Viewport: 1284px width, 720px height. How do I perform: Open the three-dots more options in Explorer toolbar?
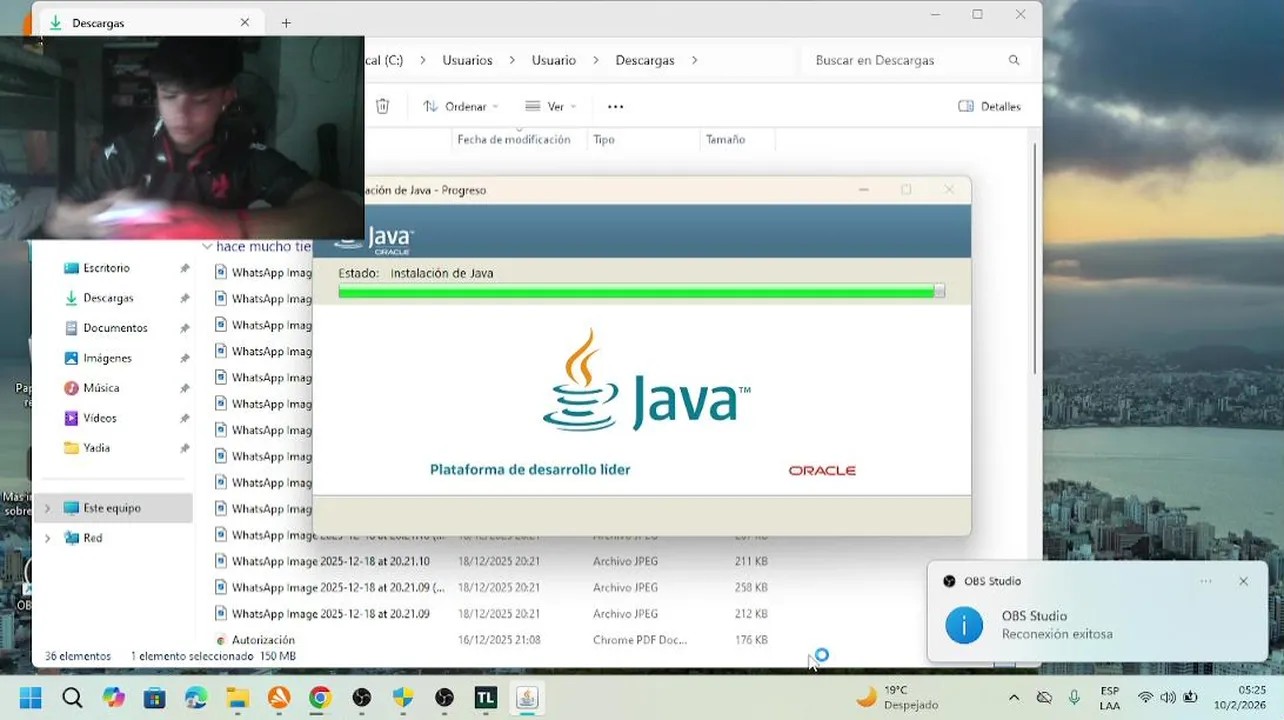(616, 106)
